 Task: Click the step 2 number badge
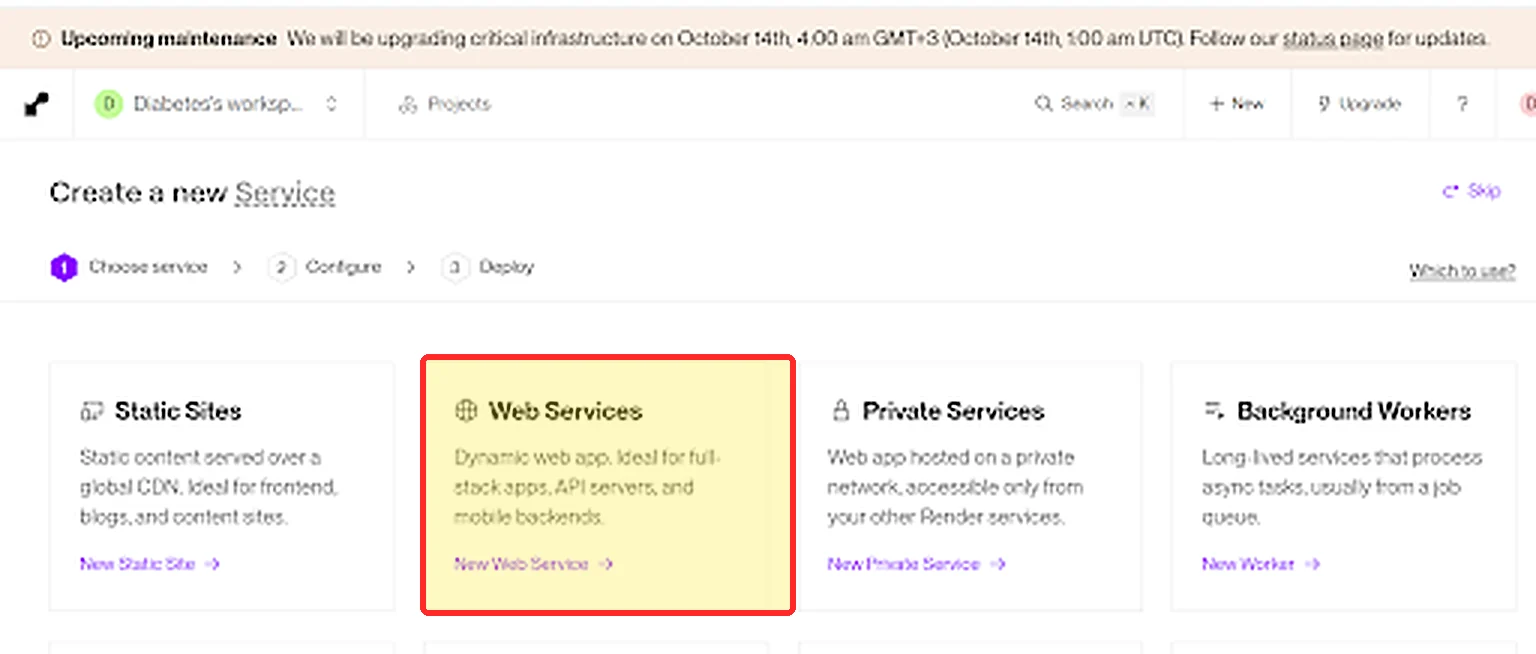(282, 268)
